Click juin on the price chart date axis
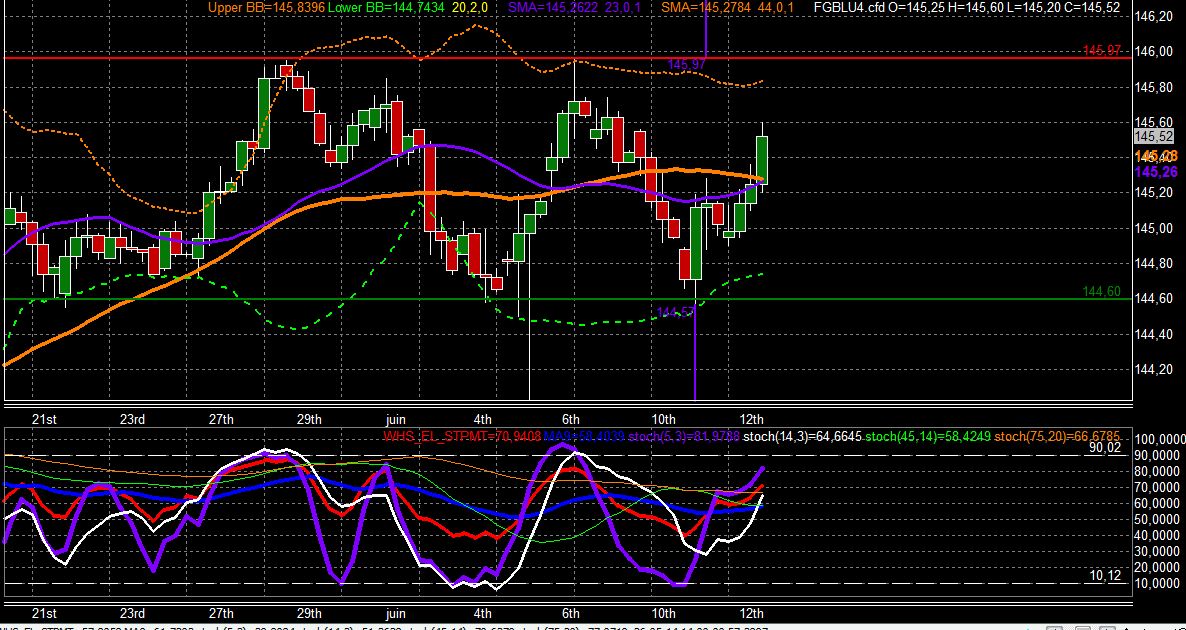Screen dimensions: 1186x630 [x=396, y=420]
